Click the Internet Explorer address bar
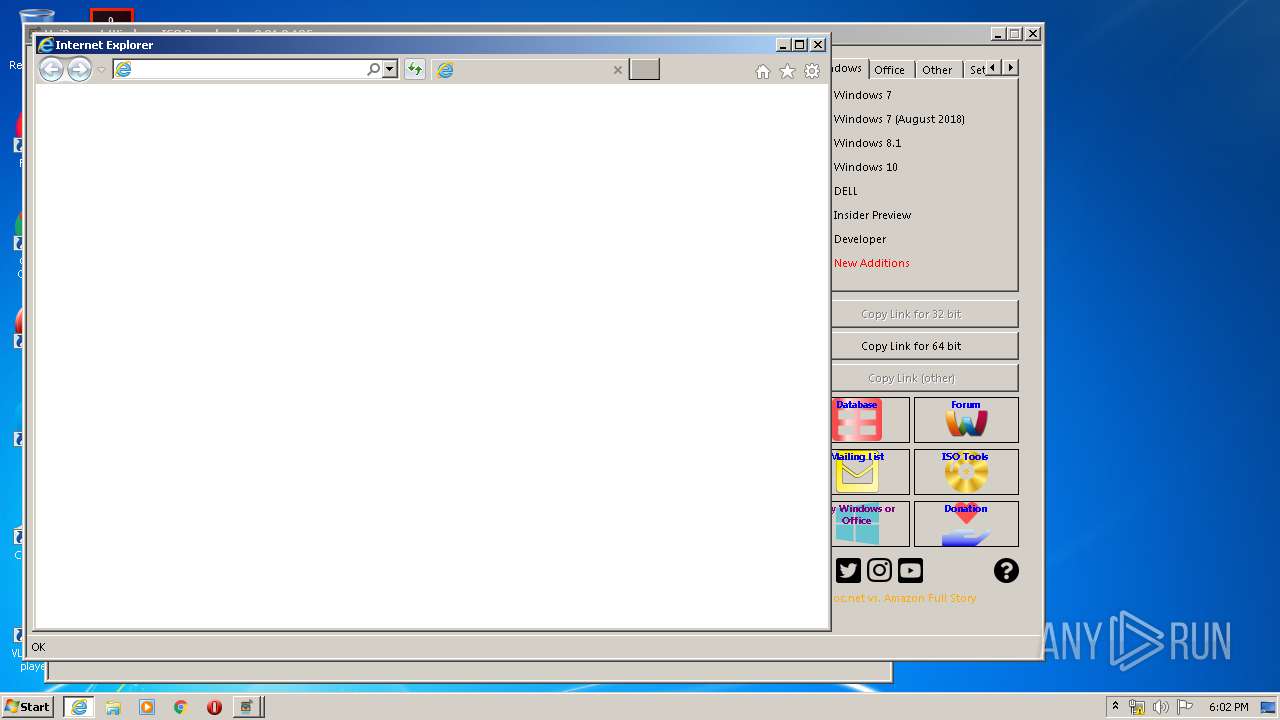The width and height of the screenshot is (1280, 720). click(240, 69)
